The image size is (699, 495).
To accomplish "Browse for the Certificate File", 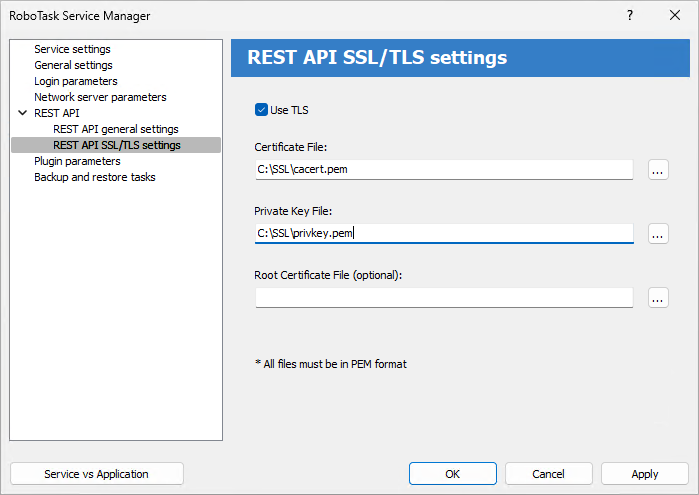I will point(658,170).
